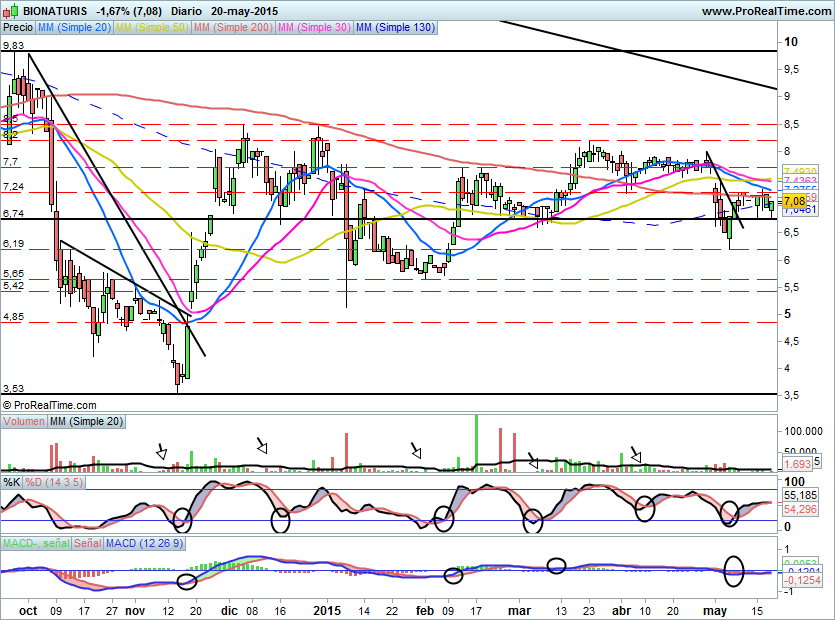Screen dimensions: 835x620
Task: Click the © ProRealTime.com copyright text
Action: pyautogui.click(x=50, y=405)
